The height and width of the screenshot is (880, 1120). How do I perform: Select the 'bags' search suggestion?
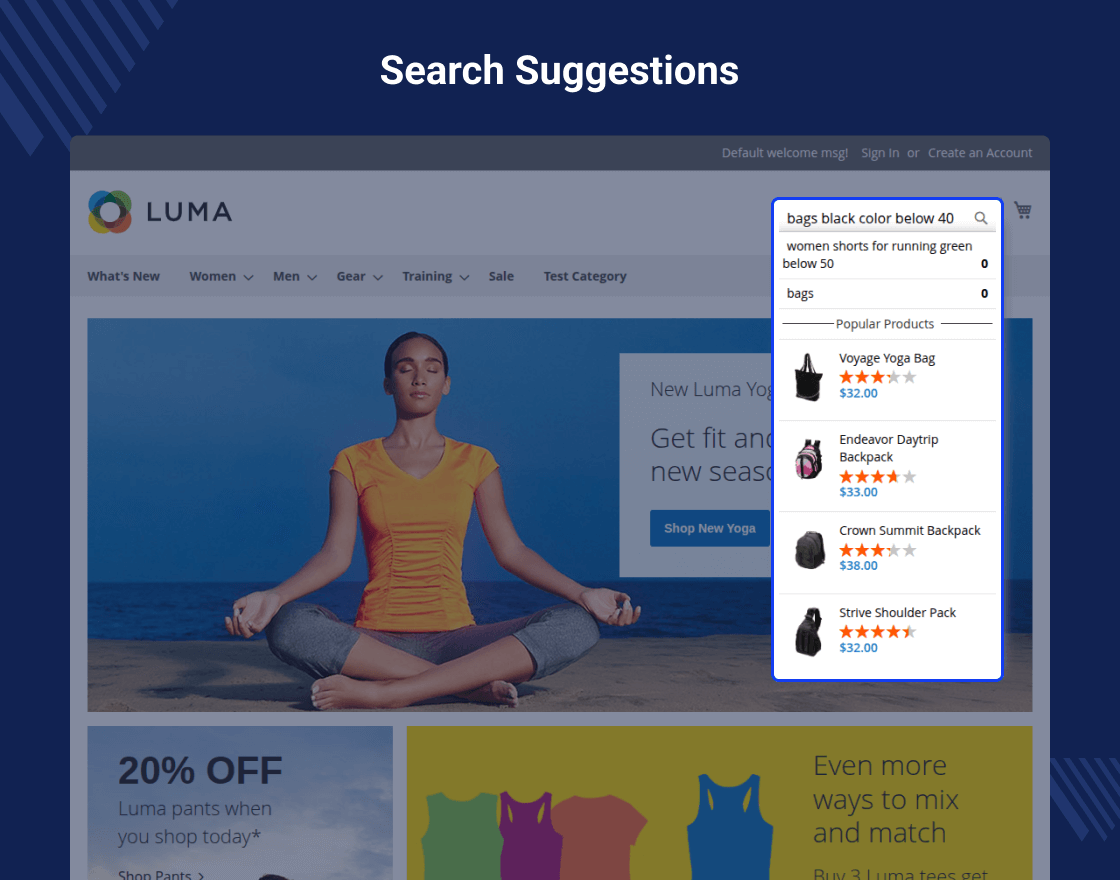coord(886,294)
